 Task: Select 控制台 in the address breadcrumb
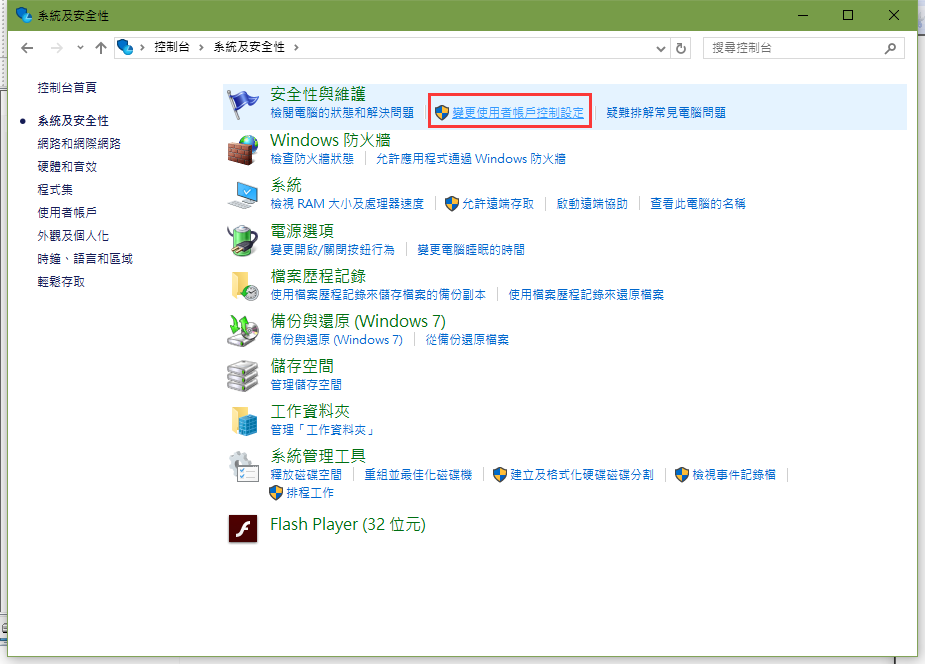[x=172, y=47]
